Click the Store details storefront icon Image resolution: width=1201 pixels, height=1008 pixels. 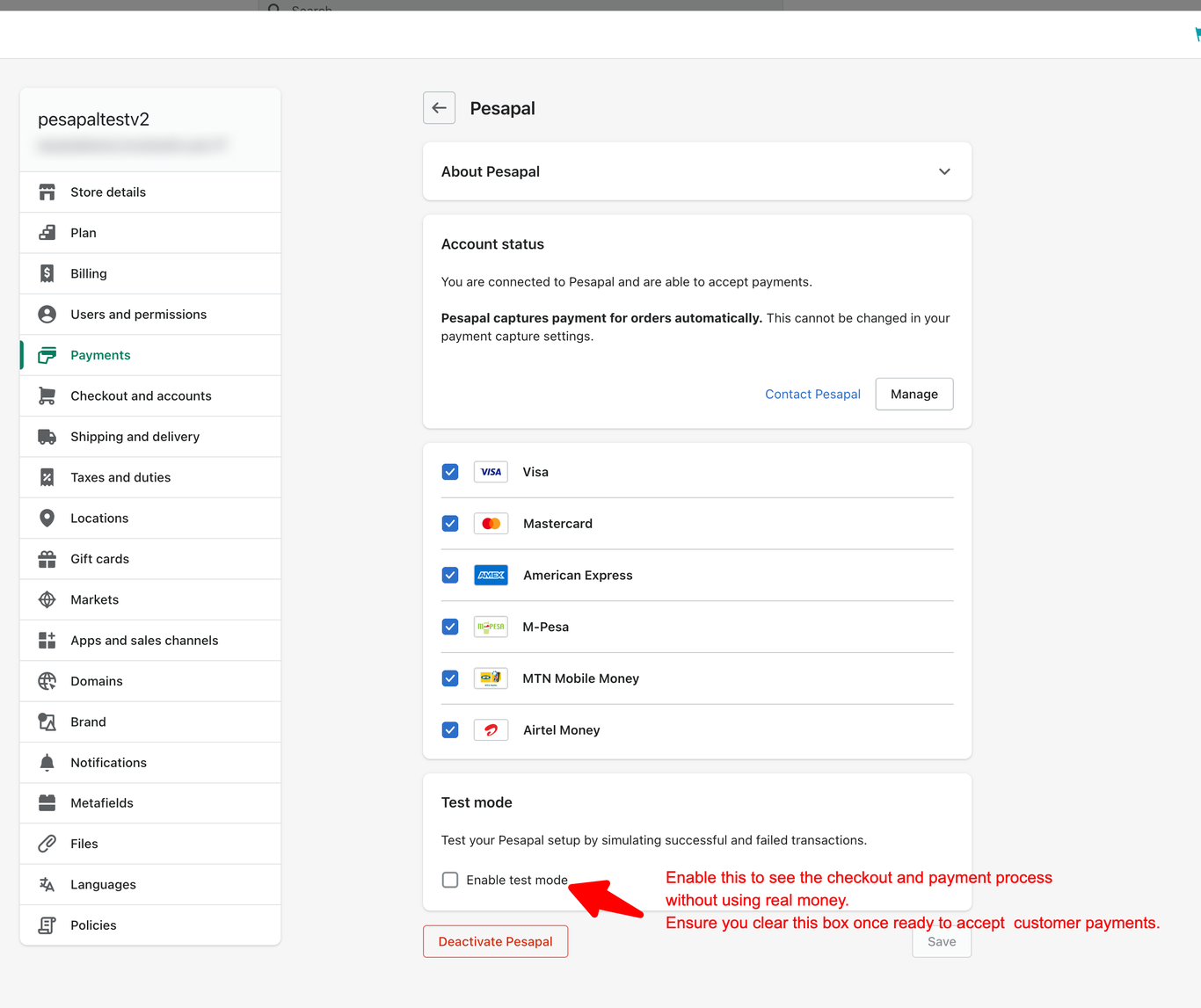tap(47, 192)
